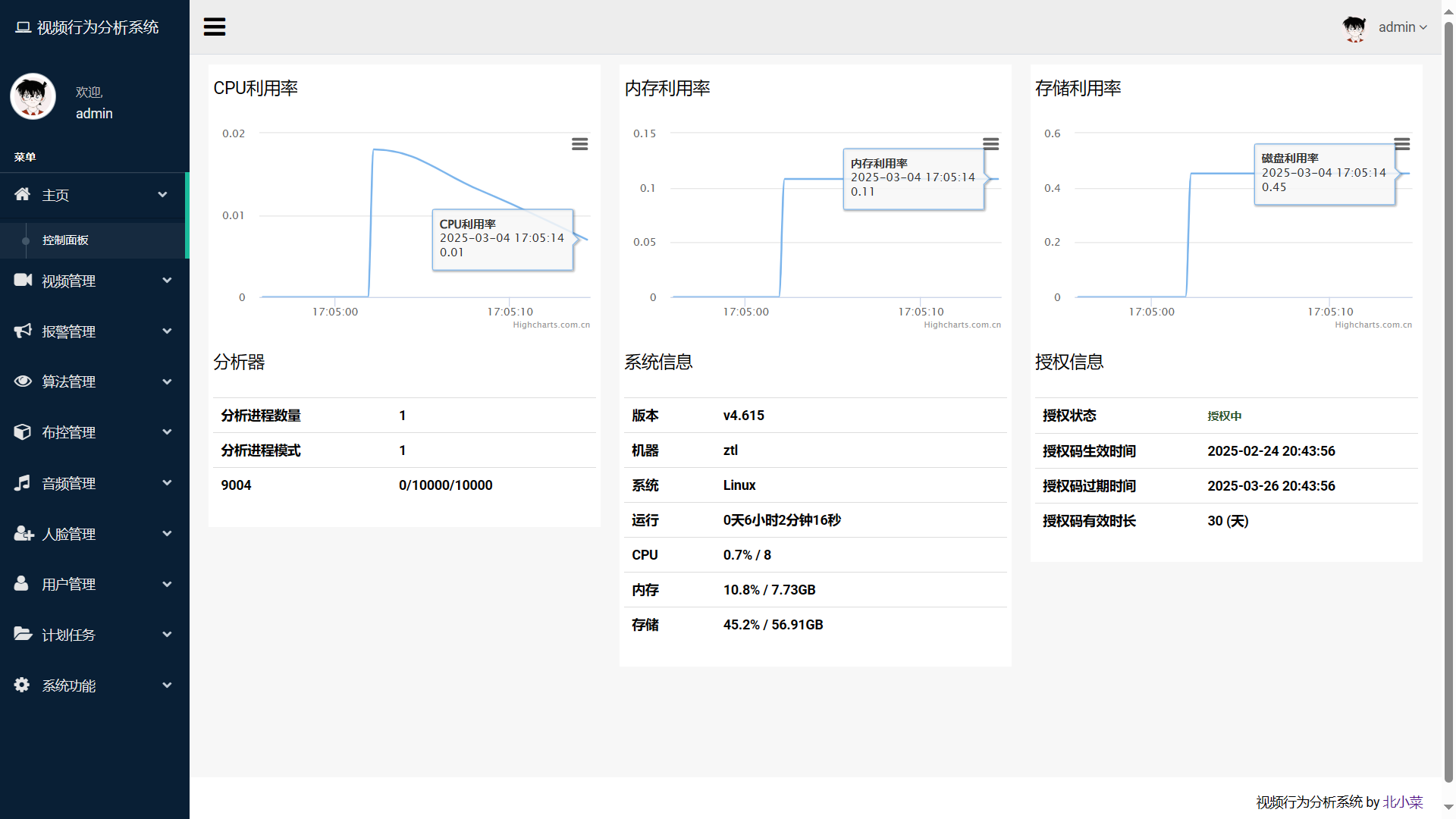Expand the 用户管理 menu chevron
The width and height of the screenshot is (1456, 819).
167,584
